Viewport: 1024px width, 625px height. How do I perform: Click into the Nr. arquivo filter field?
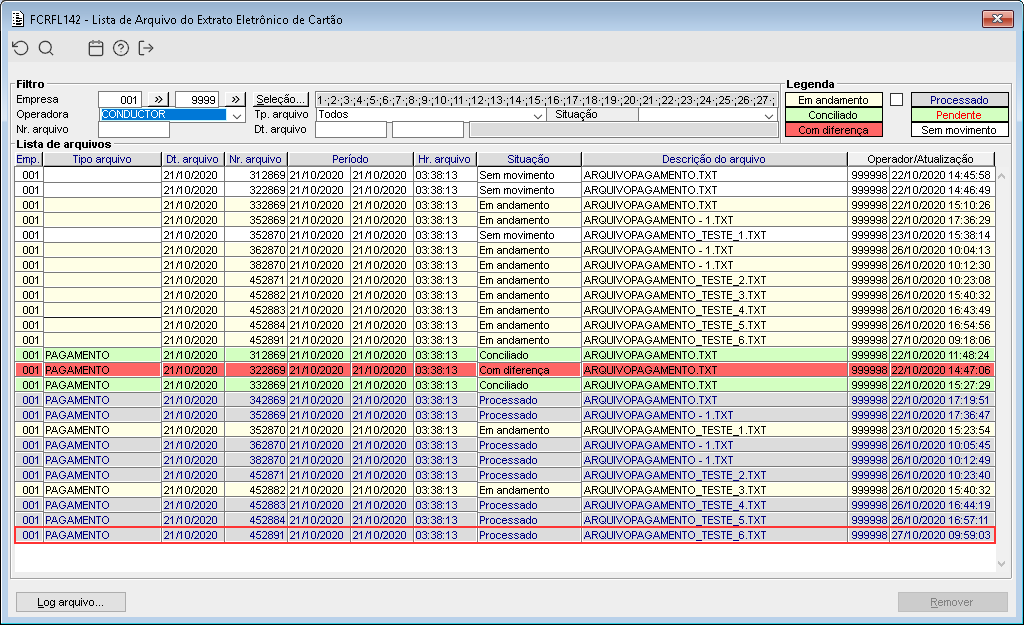pyautogui.click(x=133, y=130)
